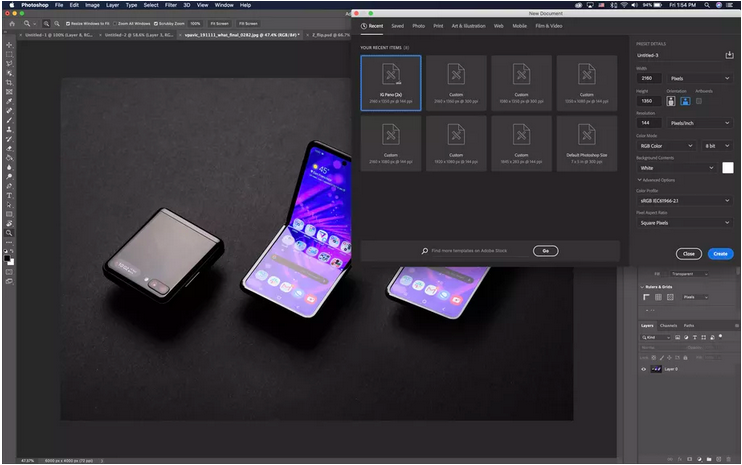Select the Clone Stamp tool

point(9,130)
